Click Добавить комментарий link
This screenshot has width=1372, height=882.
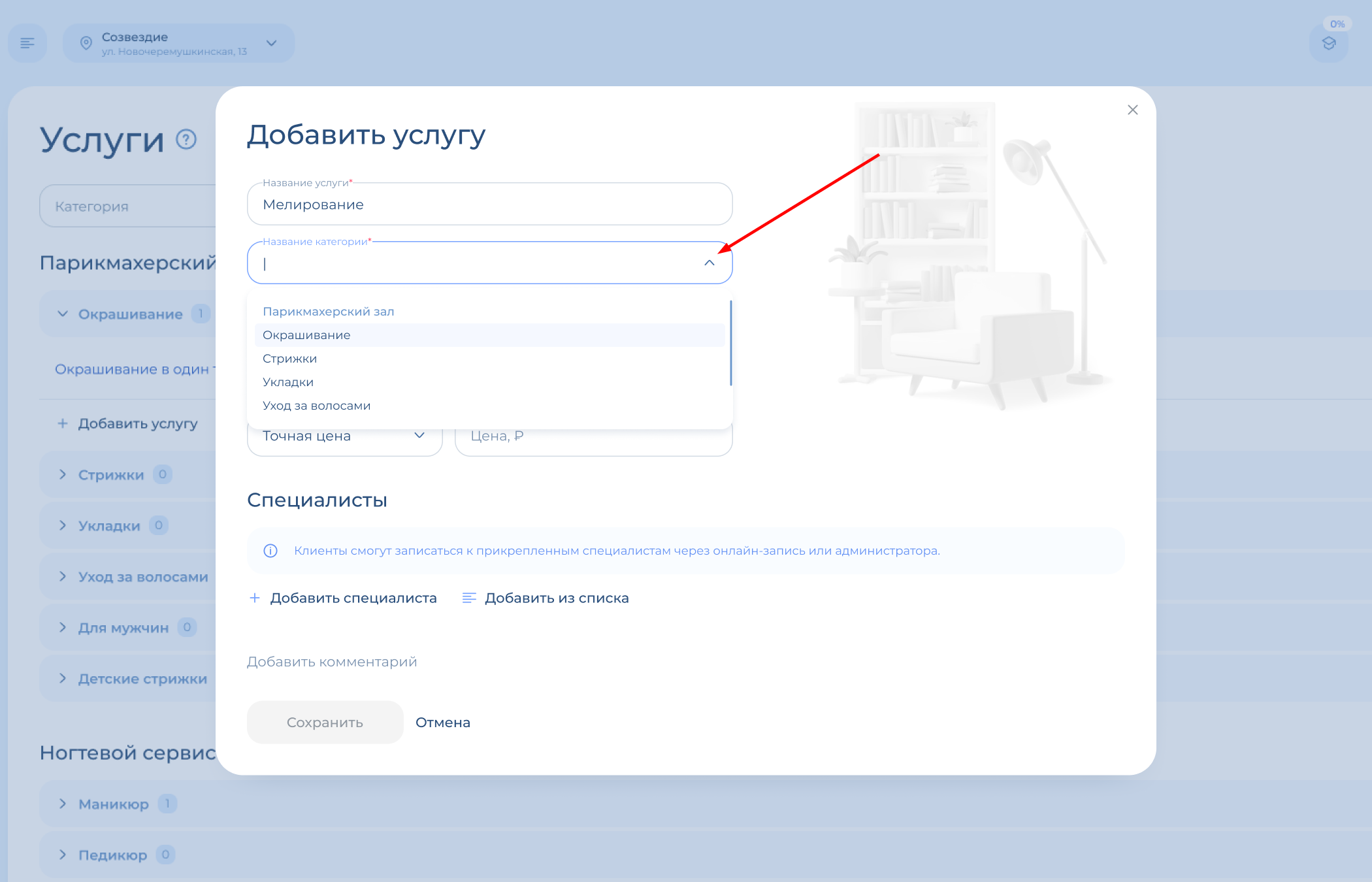point(332,662)
